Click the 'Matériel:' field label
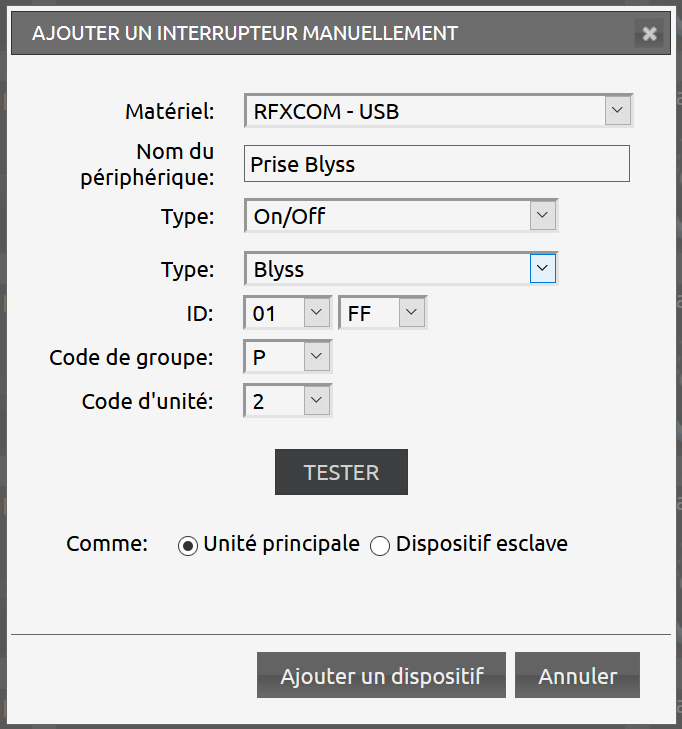Screen dimensions: 682x729 [x=169, y=111]
